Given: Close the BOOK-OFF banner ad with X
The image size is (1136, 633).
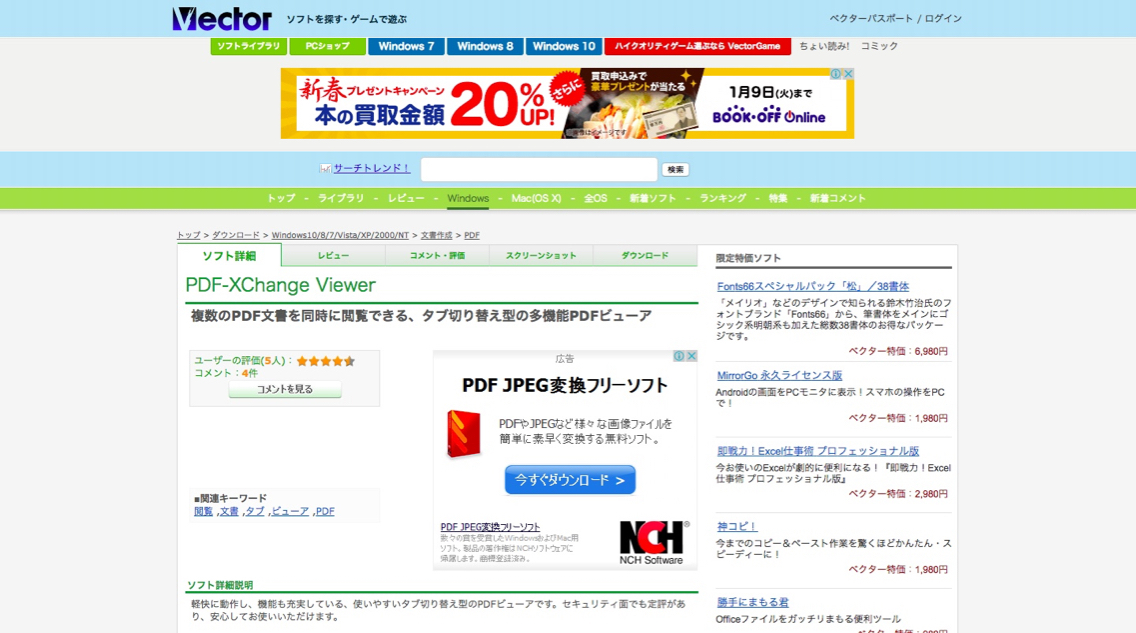Looking at the screenshot, I should click(849, 74).
